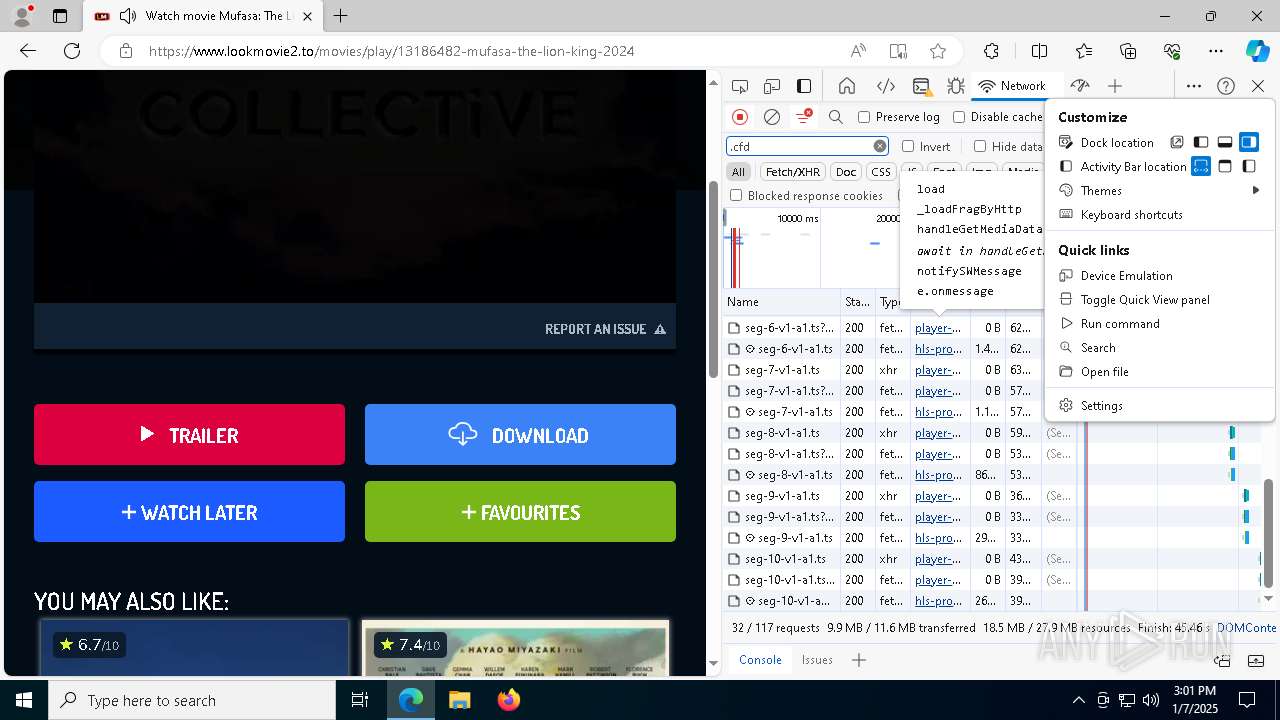
Task: Choose Device Emulation quick link
Action: 1160,275
